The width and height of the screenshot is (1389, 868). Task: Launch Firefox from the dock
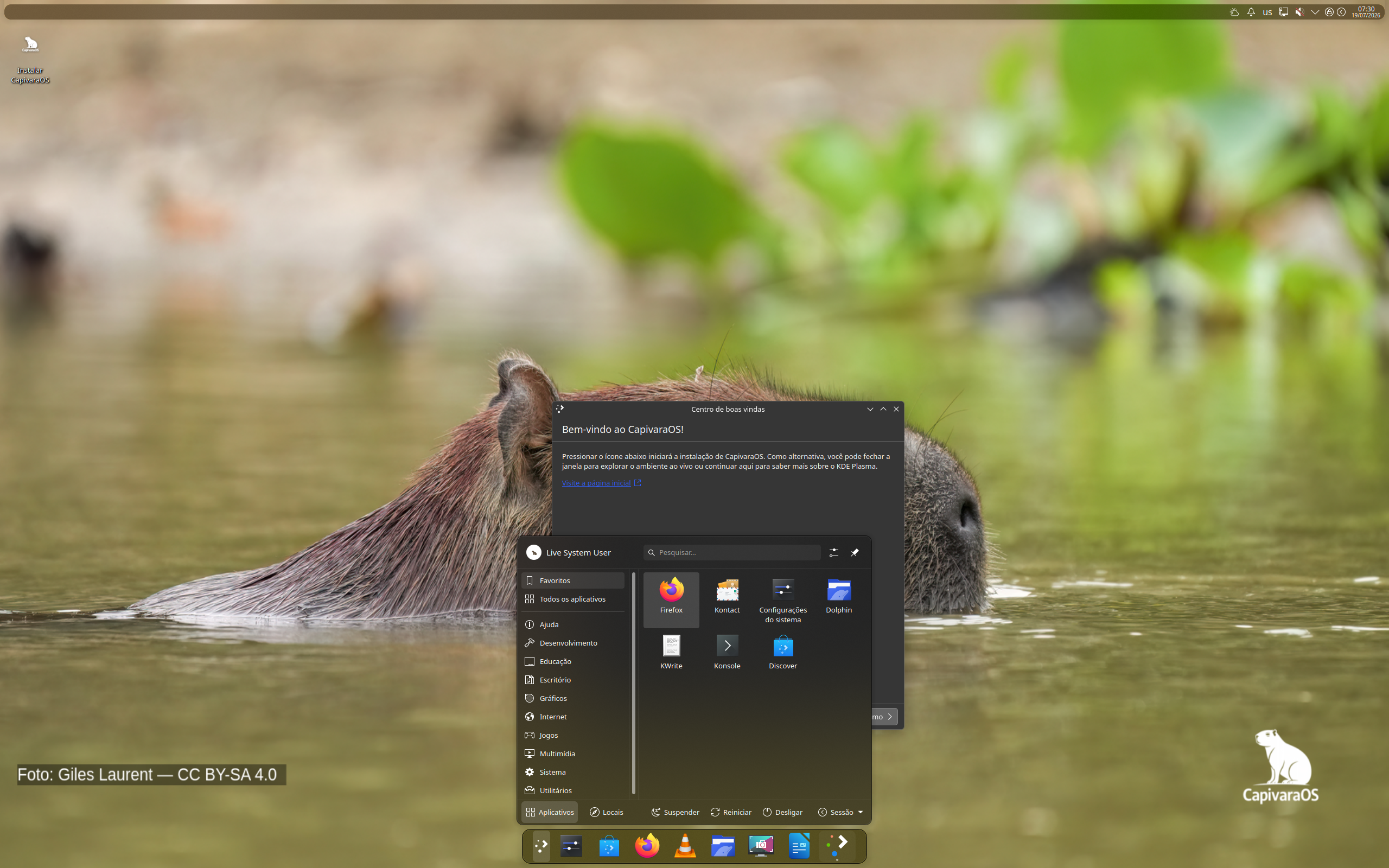coord(647,846)
